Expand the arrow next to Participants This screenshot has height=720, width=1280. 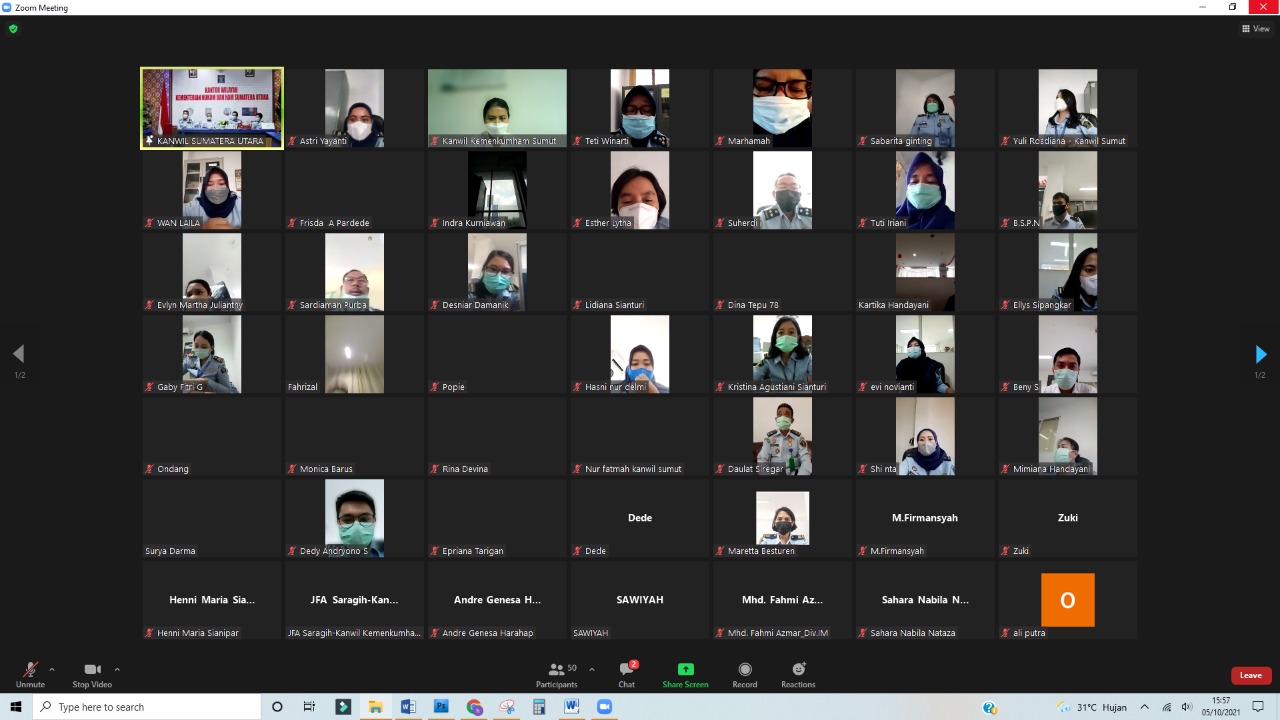coord(592,670)
